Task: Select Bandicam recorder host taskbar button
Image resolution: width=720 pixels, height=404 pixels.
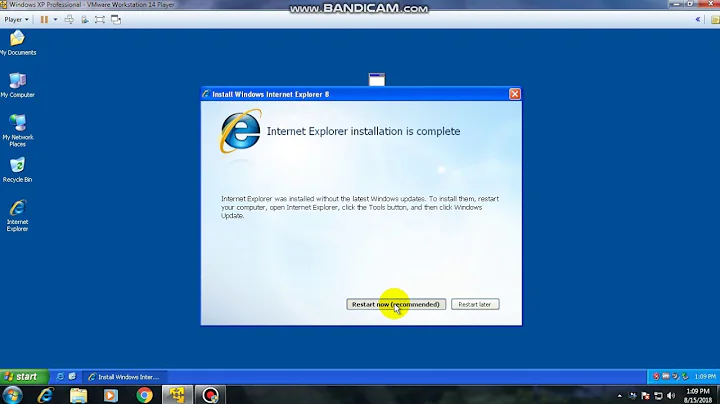Action: pos(210,395)
